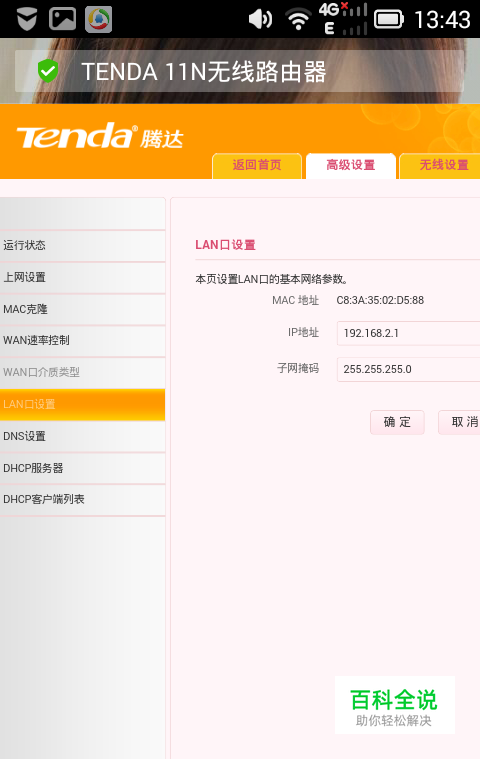Tap the volume speaker status icon
480x759 pixels.
(x=260, y=19)
